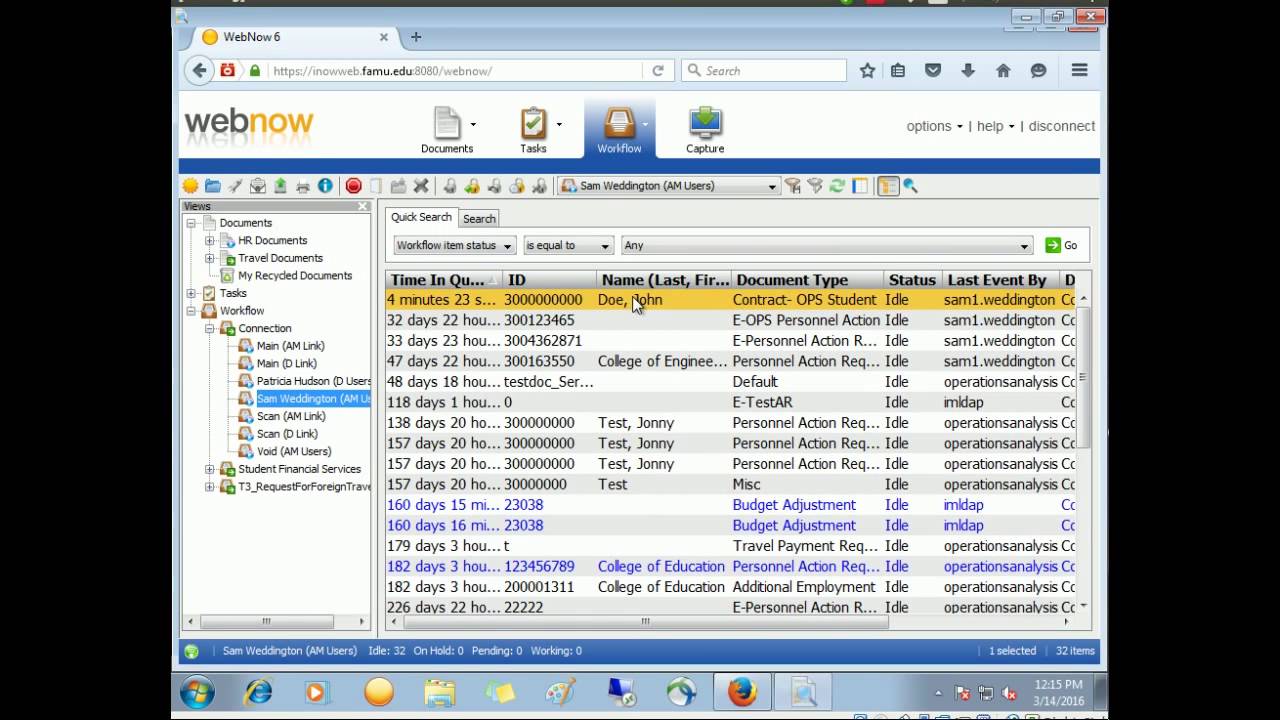Click the disconnect link
Viewport: 1280px width, 720px height.
[1062, 126]
